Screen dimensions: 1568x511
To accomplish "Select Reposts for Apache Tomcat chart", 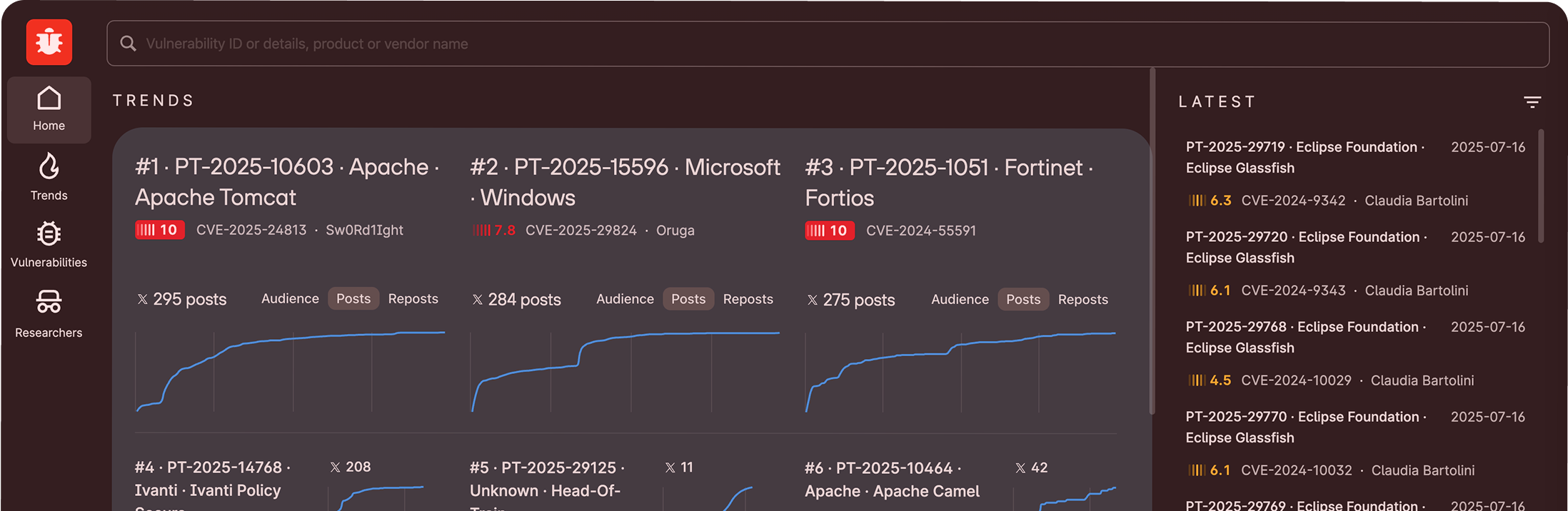I will click(x=413, y=299).
